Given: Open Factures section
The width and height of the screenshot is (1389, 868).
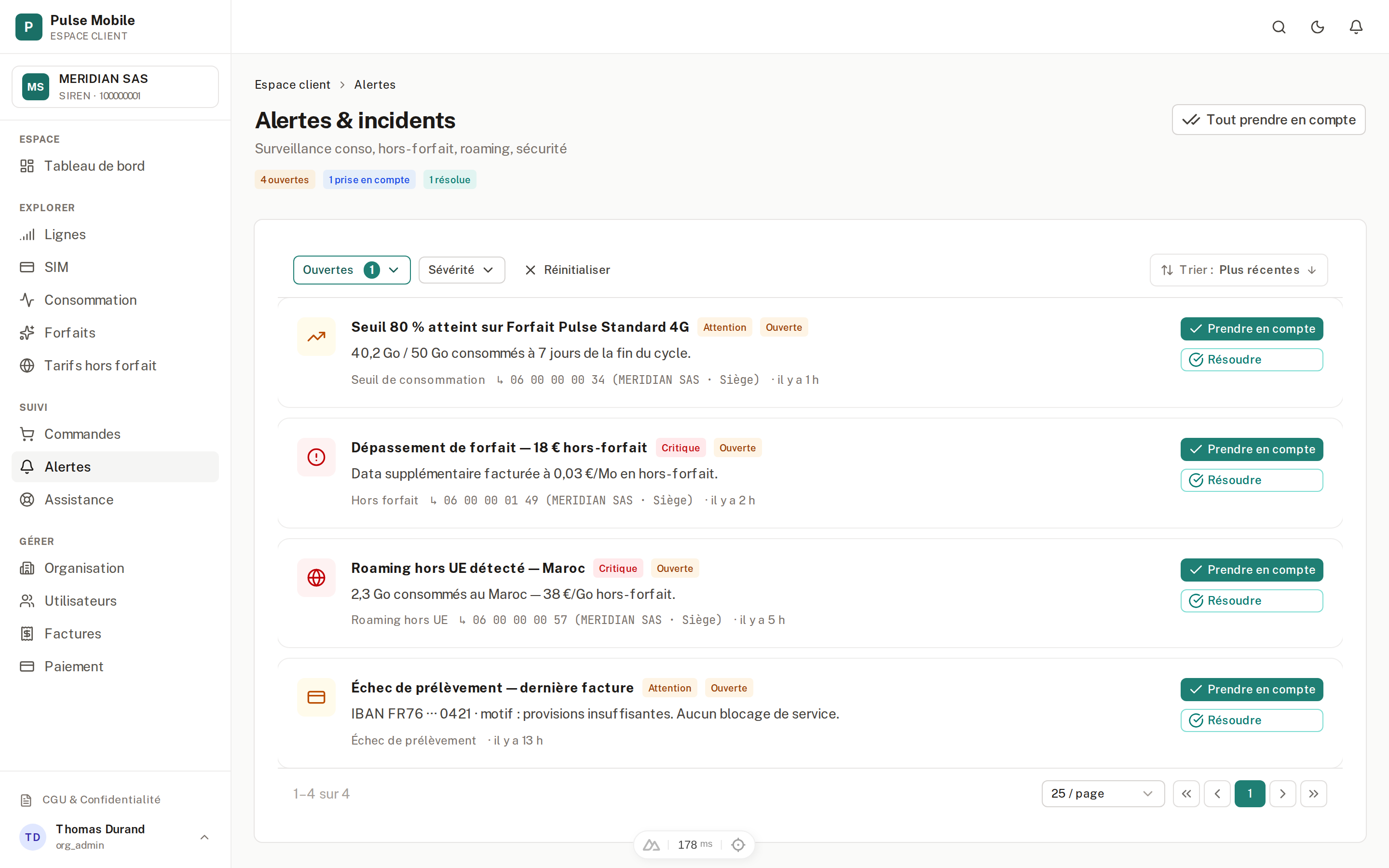Looking at the screenshot, I should tap(115, 633).
